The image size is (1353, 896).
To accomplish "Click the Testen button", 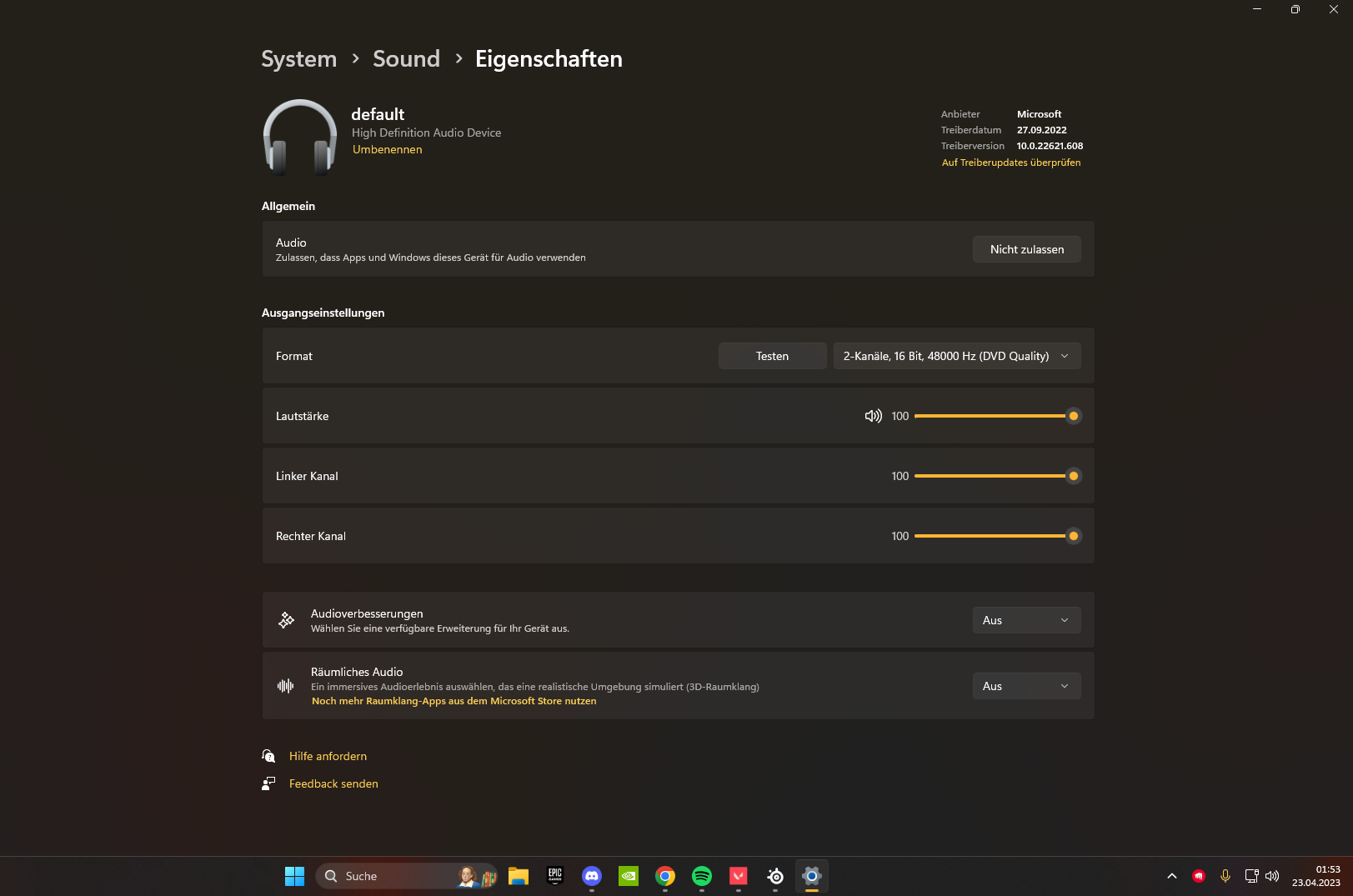I will click(x=772, y=356).
